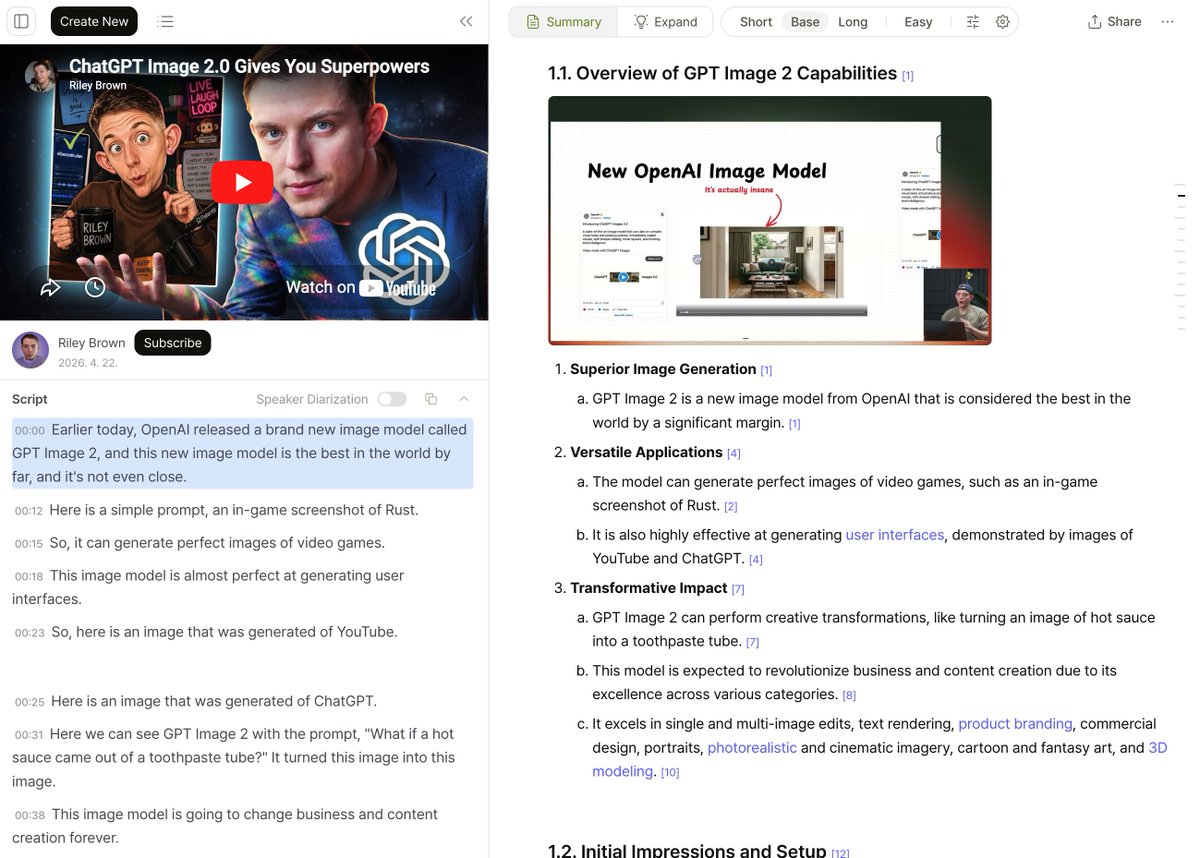Collapse the Script section chevron
The height and width of the screenshot is (858, 1200).
464,399
